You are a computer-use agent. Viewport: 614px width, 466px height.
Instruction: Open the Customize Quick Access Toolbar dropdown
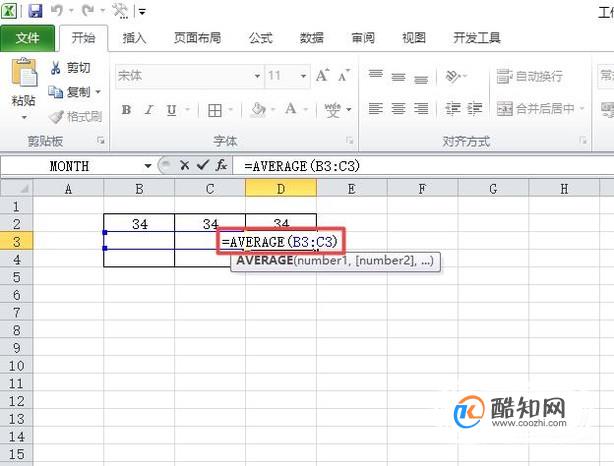click(x=143, y=12)
